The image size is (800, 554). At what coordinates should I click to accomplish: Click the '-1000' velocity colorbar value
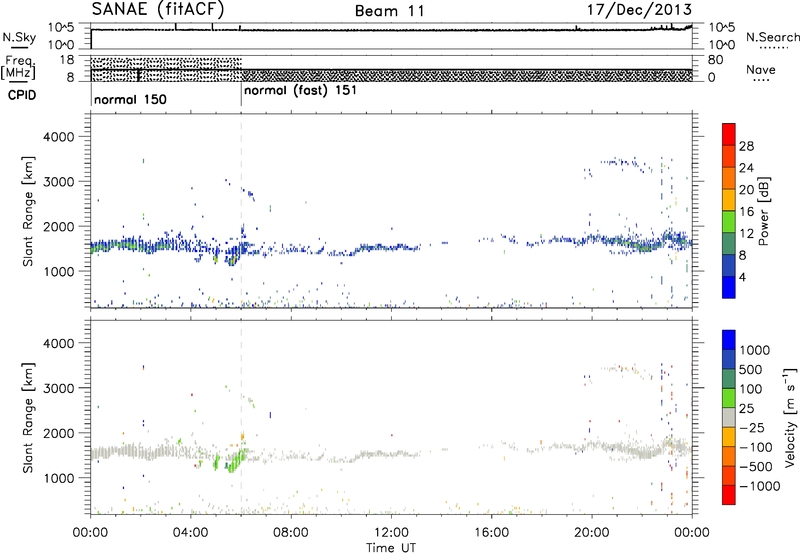click(x=759, y=486)
